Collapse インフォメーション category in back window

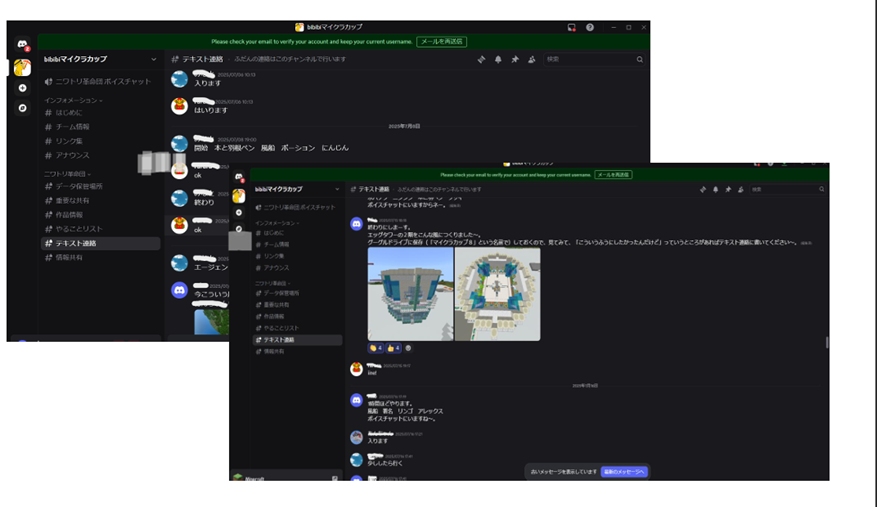pos(73,101)
